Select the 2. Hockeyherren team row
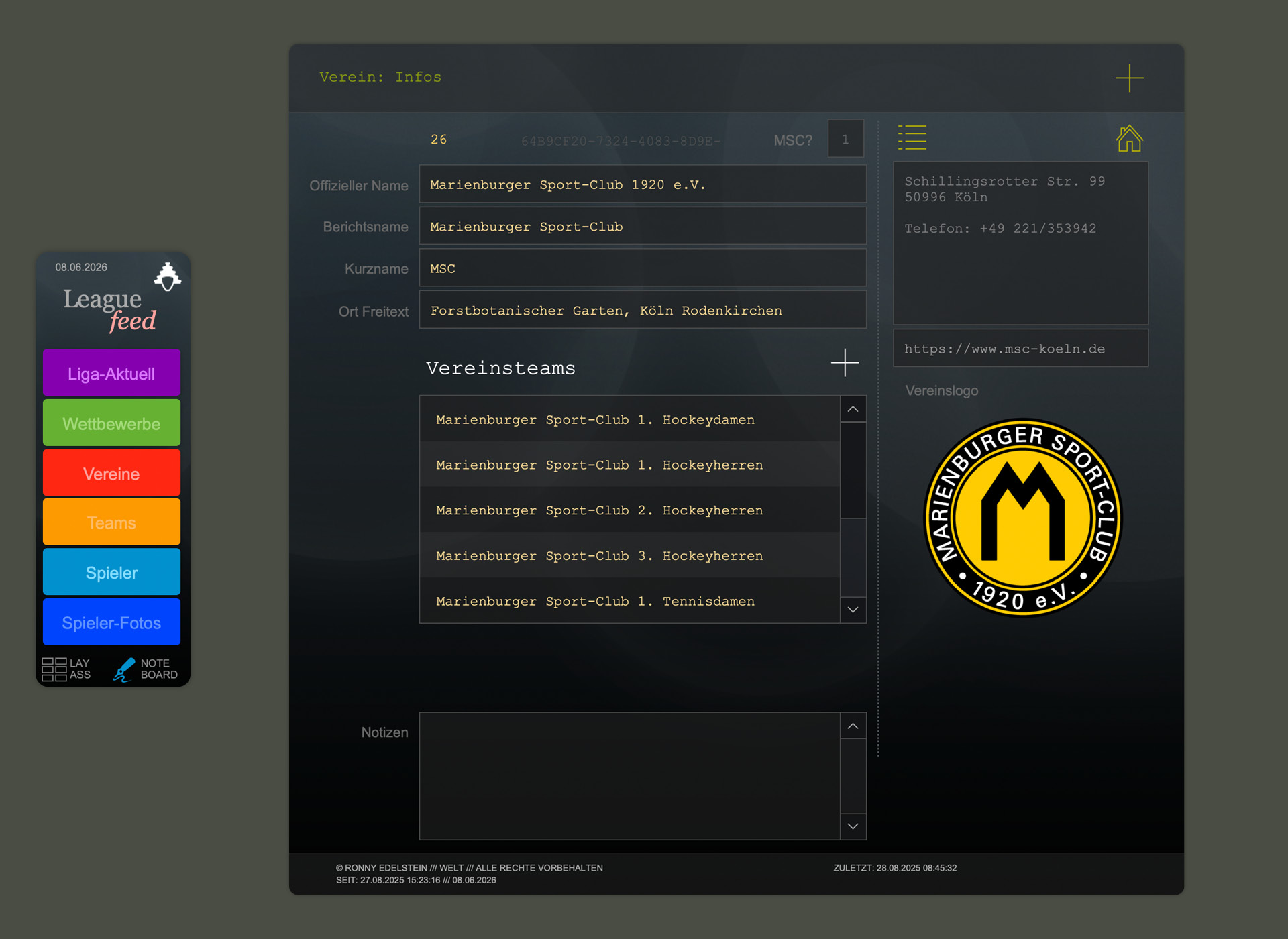1288x939 pixels. tap(630, 510)
